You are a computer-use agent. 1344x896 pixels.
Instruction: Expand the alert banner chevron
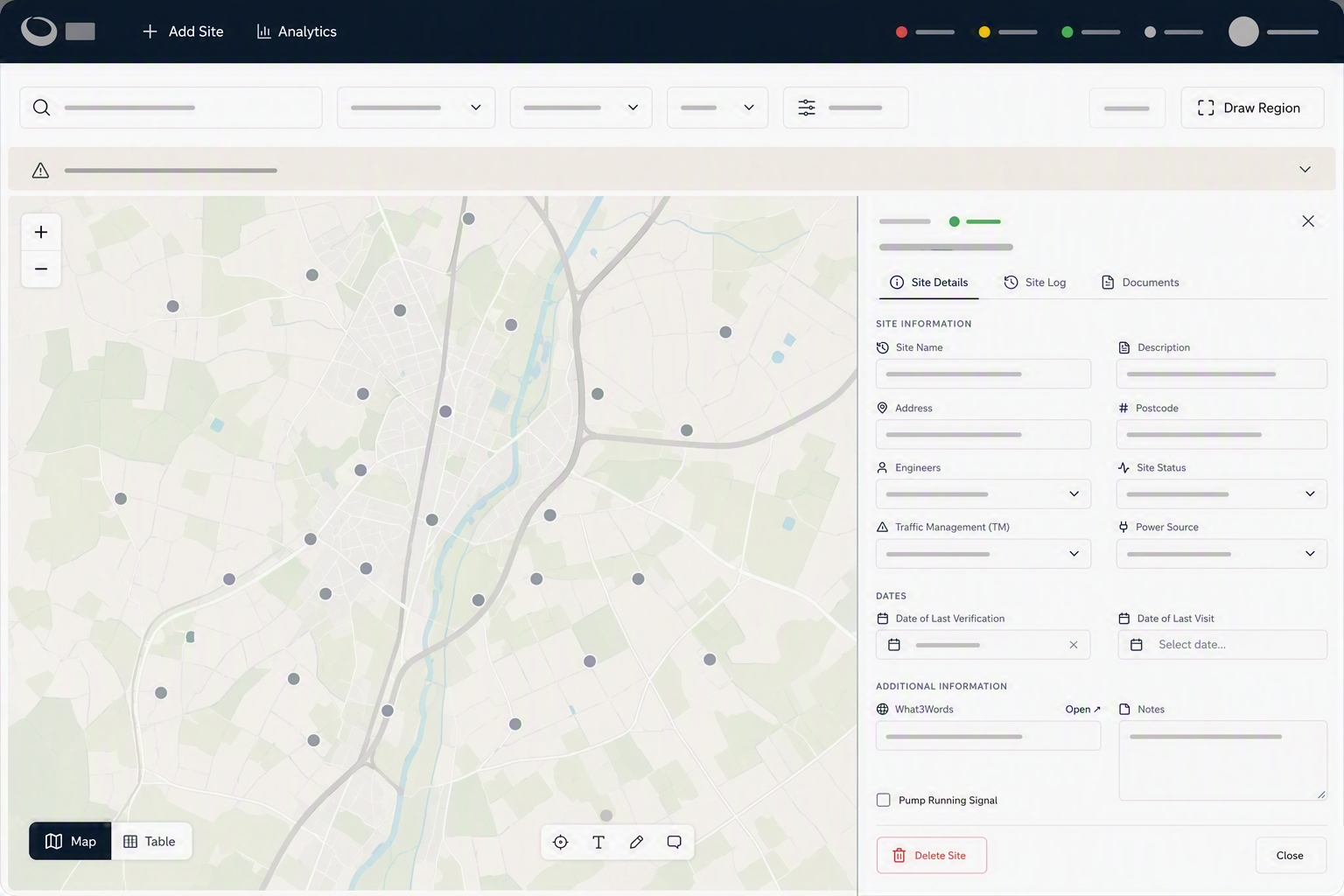[x=1305, y=170]
